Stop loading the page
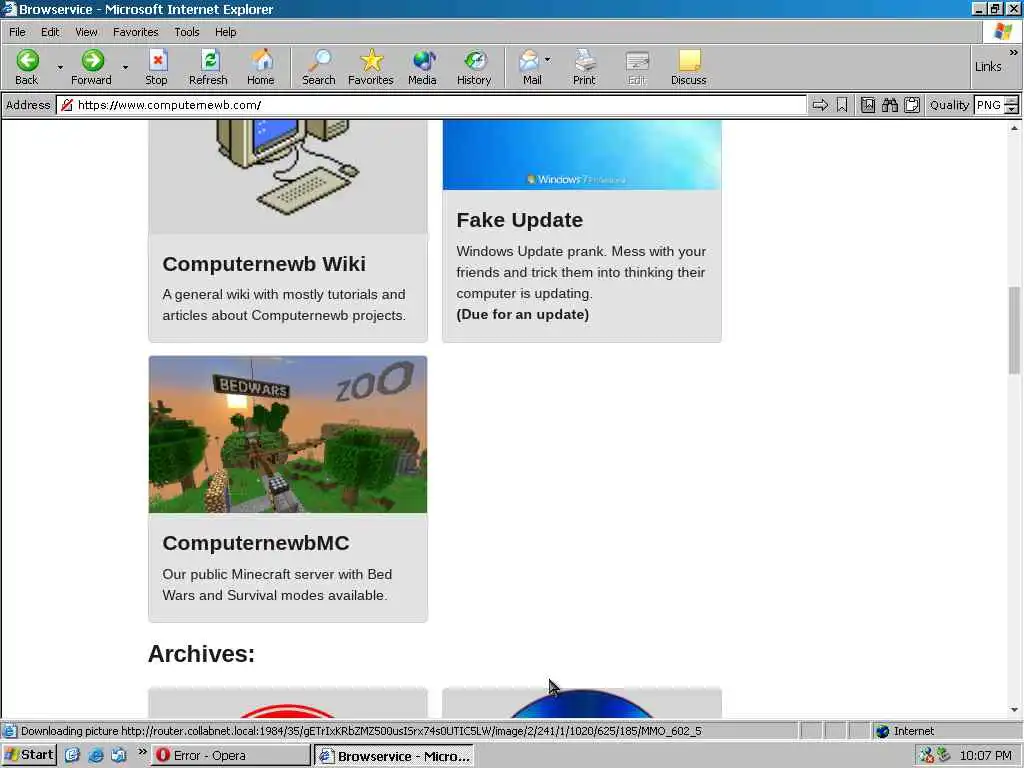1024x768 pixels. click(156, 67)
